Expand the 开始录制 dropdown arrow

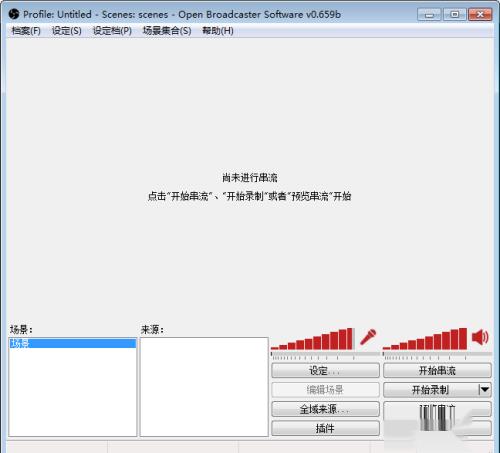click(484, 389)
